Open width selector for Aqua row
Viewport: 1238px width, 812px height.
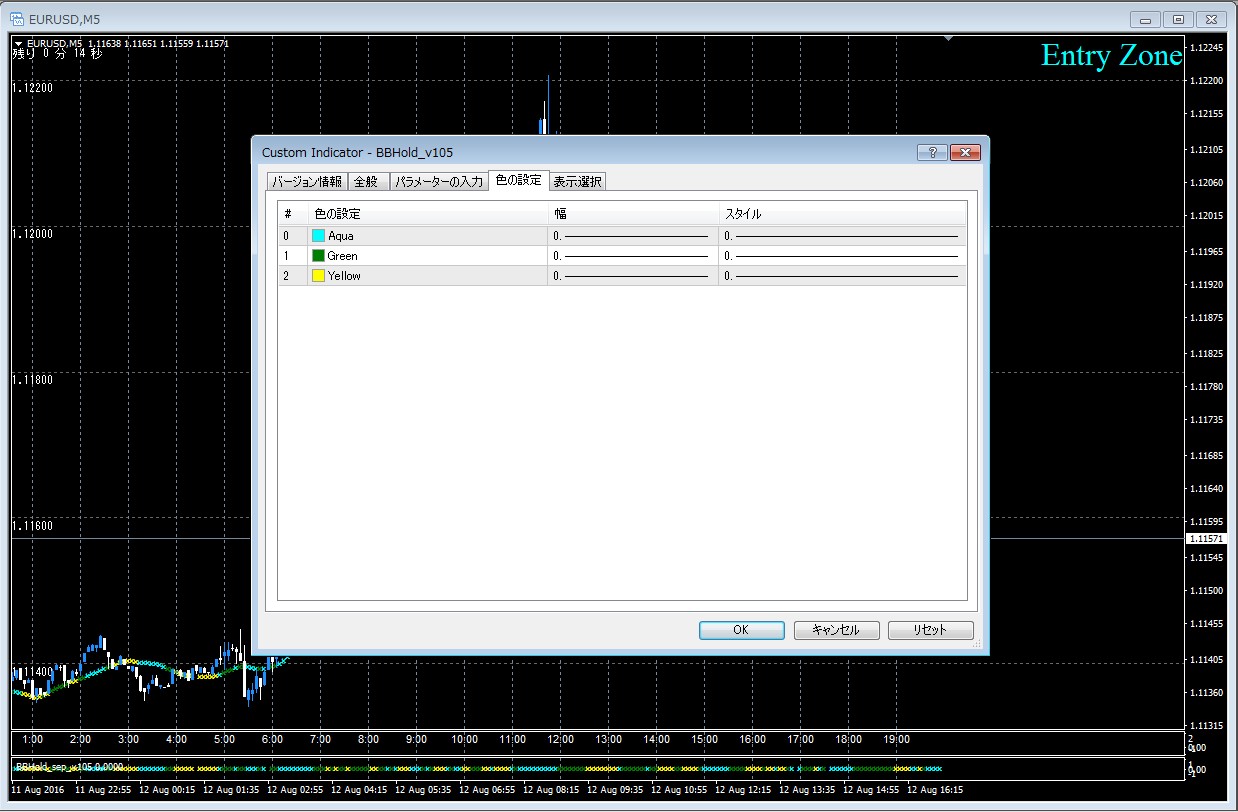click(x=632, y=236)
